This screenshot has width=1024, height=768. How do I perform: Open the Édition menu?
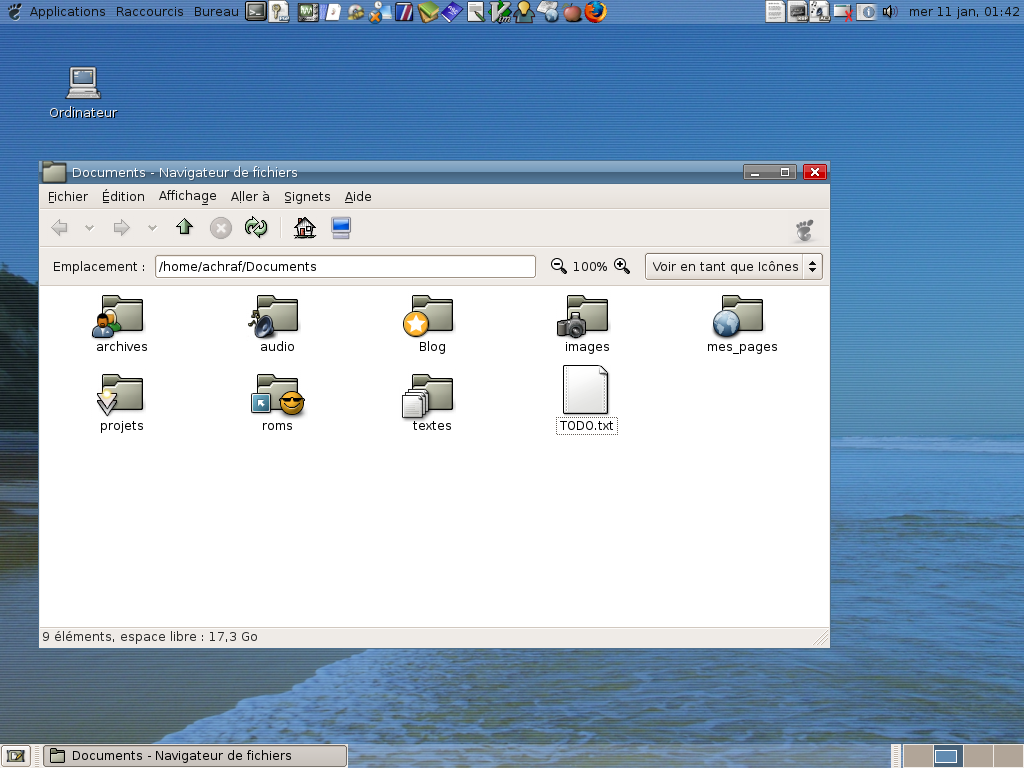pos(123,197)
